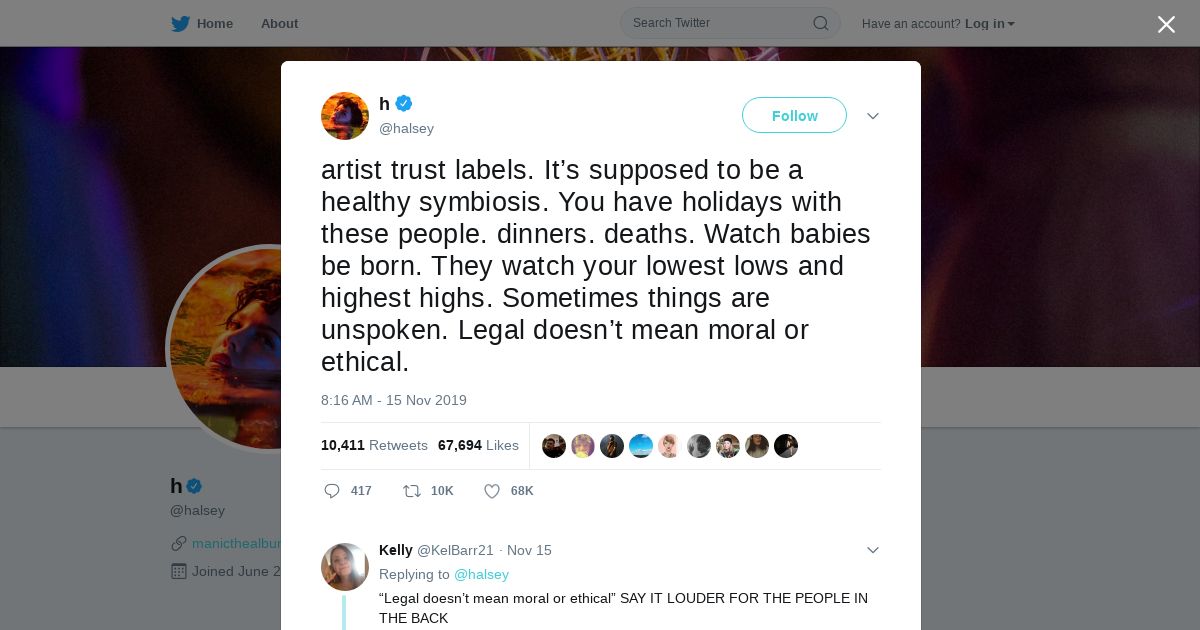
Task: Close the tweet overlay with X
Action: (x=1166, y=25)
